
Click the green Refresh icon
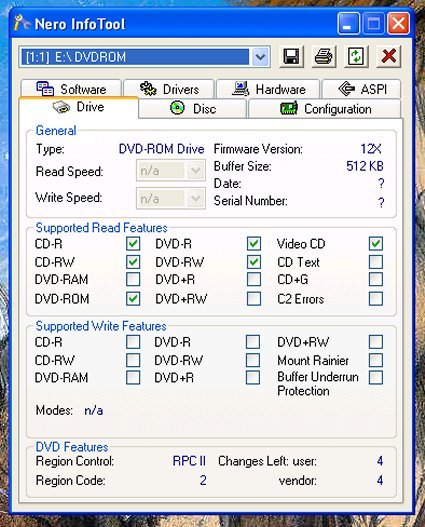(x=356, y=56)
